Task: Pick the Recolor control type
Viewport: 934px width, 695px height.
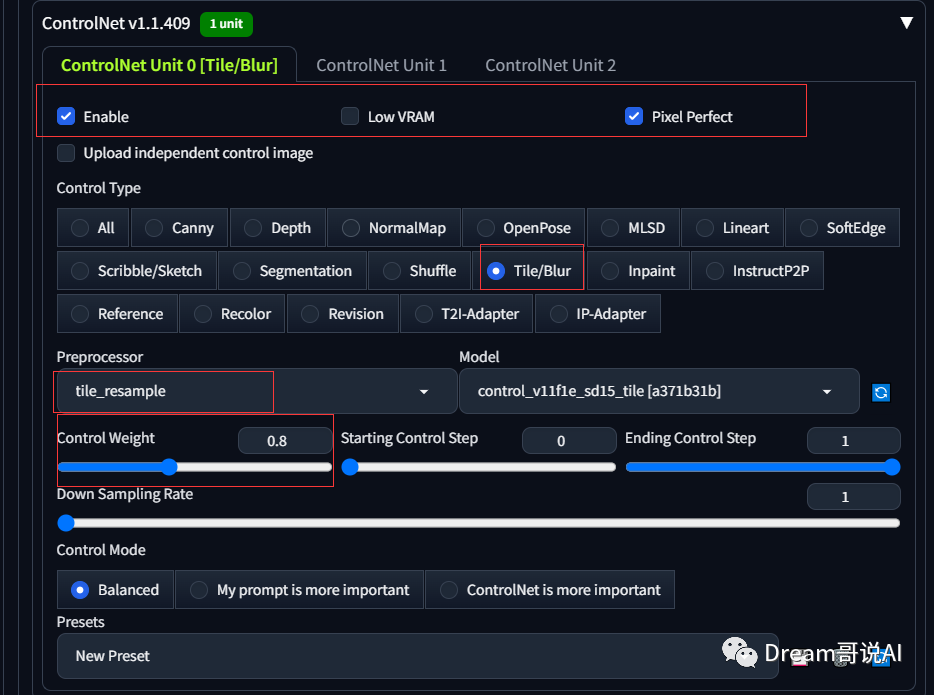Action: (x=232, y=313)
